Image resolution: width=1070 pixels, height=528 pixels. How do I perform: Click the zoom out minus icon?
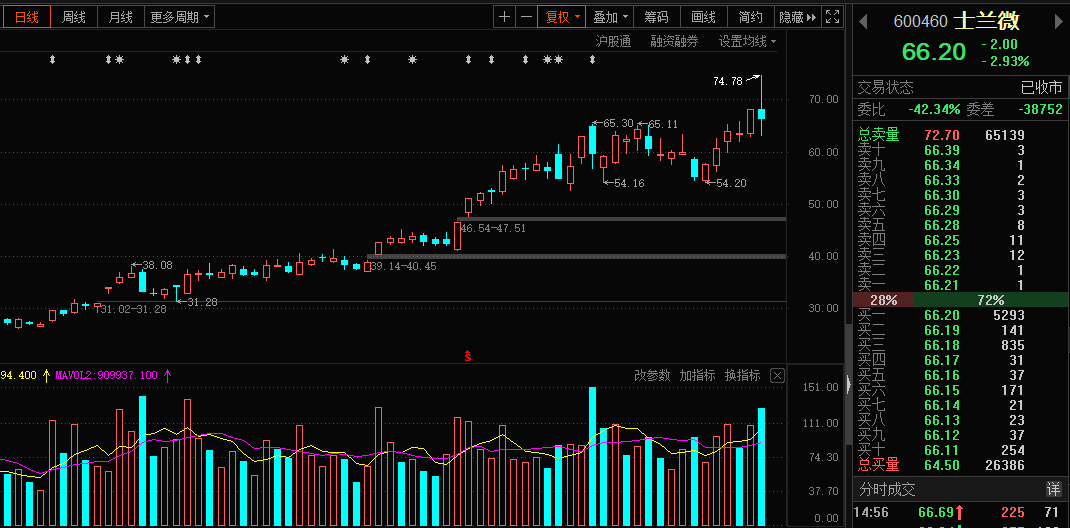[x=526, y=17]
